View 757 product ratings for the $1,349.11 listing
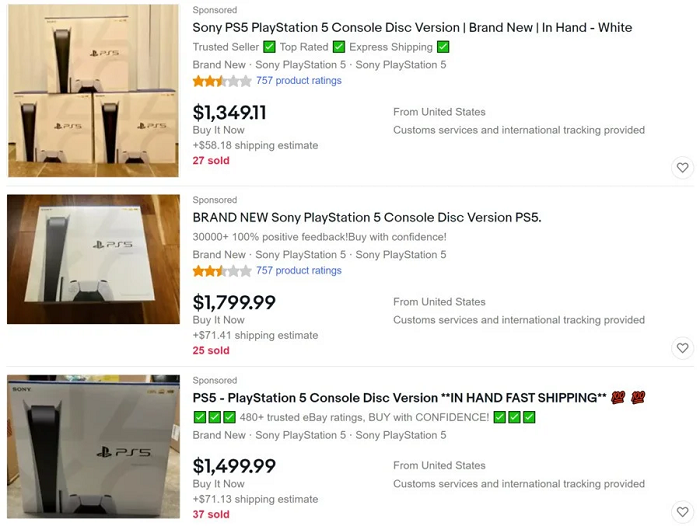The width and height of the screenshot is (700, 526). pos(299,81)
